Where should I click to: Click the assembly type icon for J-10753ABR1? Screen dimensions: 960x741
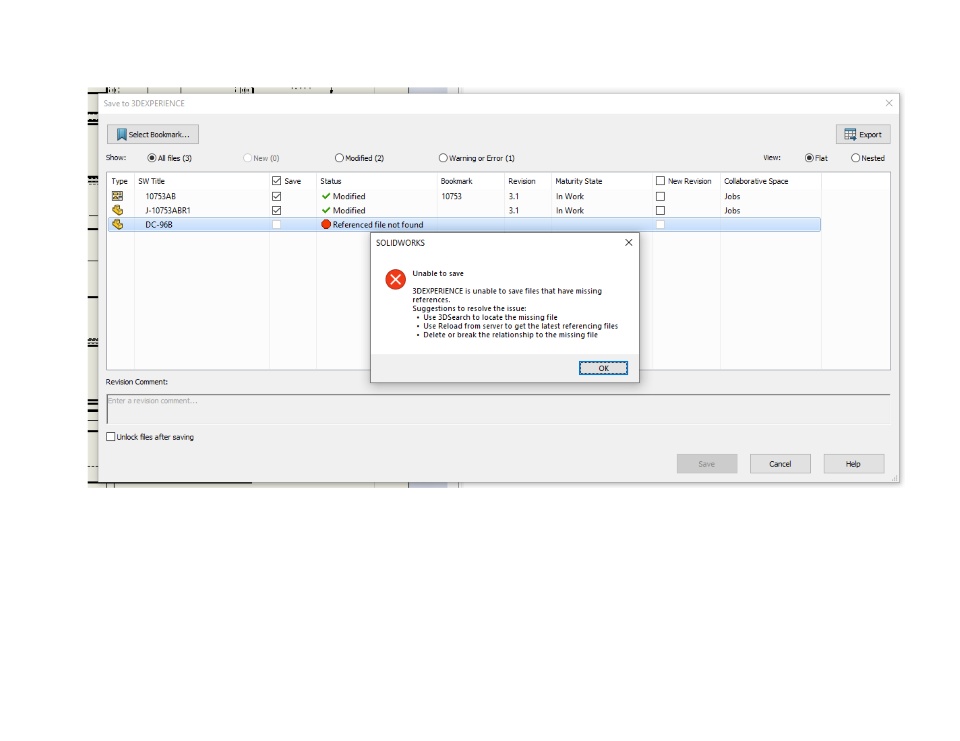tap(118, 210)
